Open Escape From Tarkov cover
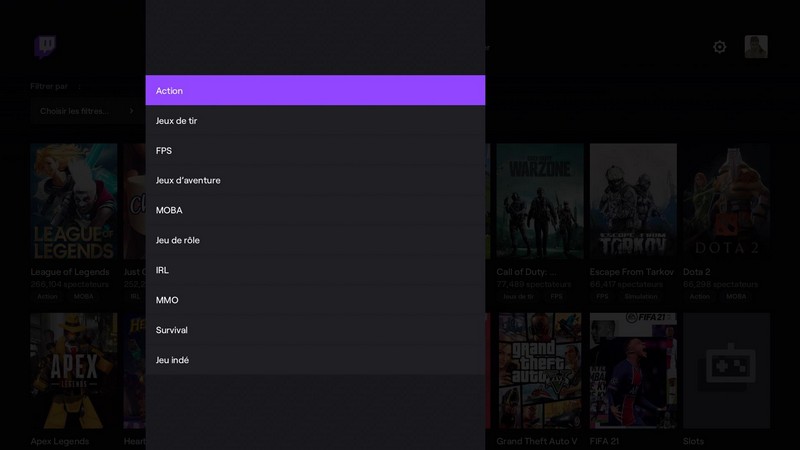Image resolution: width=800 pixels, height=450 pixels. coord(633,202)
